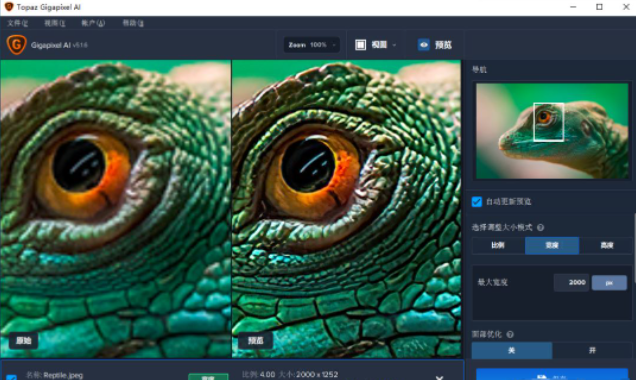Click the navigation (导航) panel heading
This screenshot has height=380, width=636.
point(479,70)
